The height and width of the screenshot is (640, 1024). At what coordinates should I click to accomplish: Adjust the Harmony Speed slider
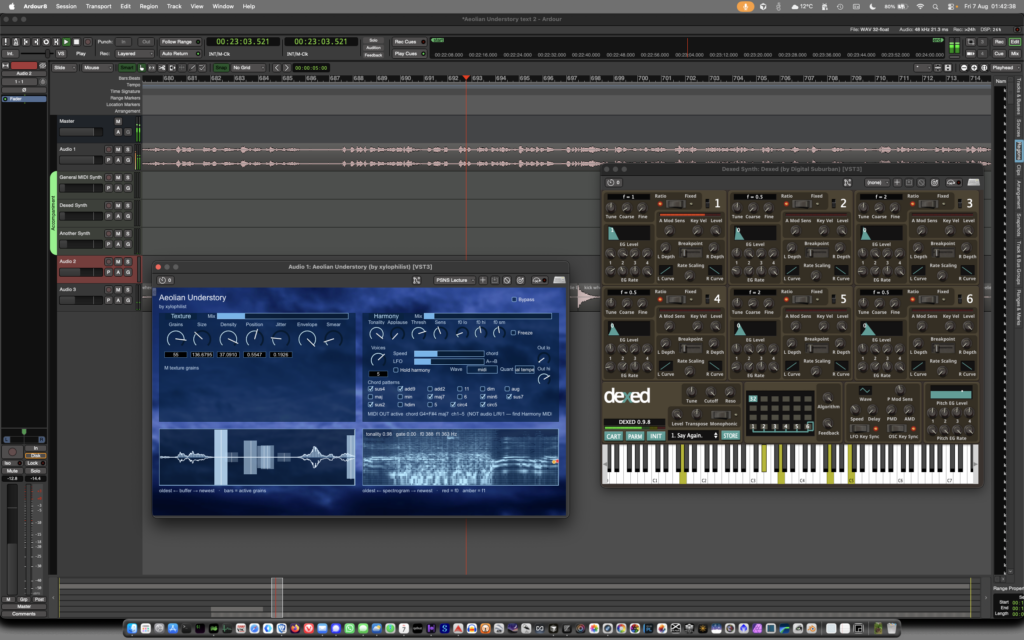[x=449, y=353]
